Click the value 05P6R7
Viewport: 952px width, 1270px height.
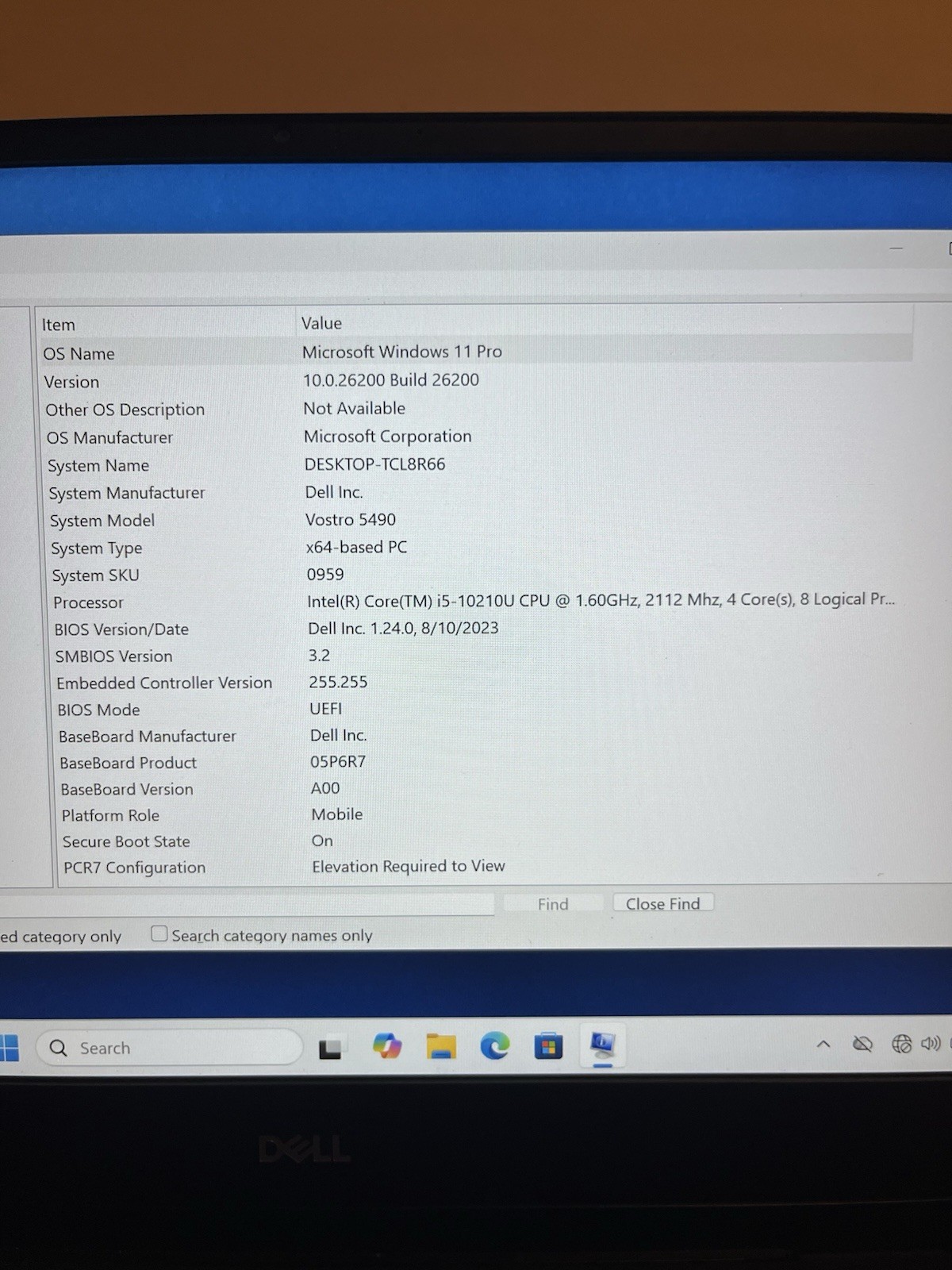click(338, 761)
